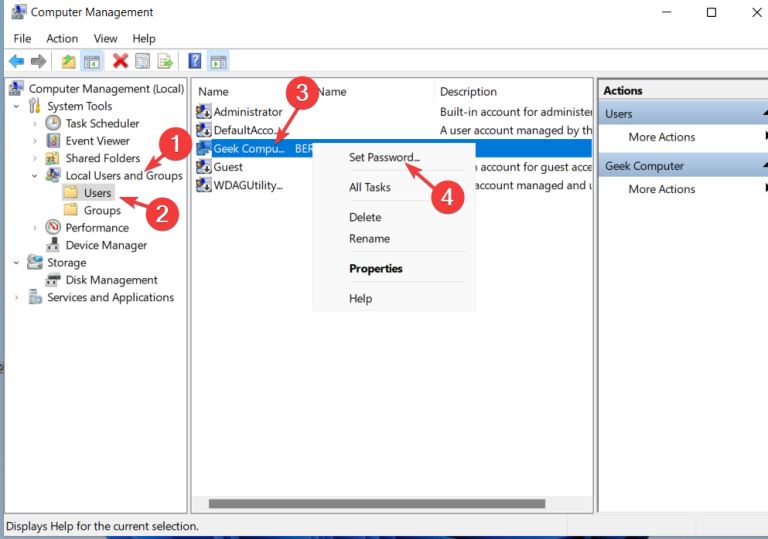The width and height of the screenshot is (768, 539).
Task: Open the All Tasks submenu
Action: click(x=370, y=187)
